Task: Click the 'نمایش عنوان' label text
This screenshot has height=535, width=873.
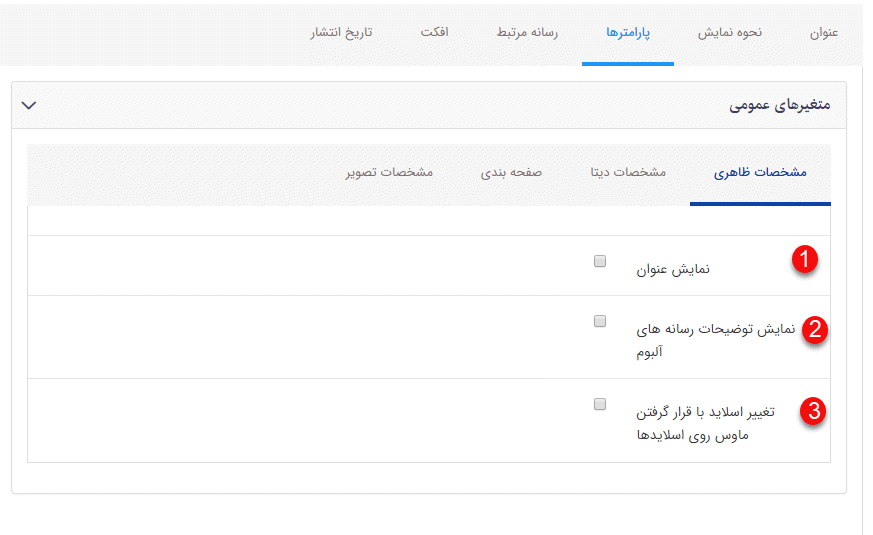Action: coord(673,269)
